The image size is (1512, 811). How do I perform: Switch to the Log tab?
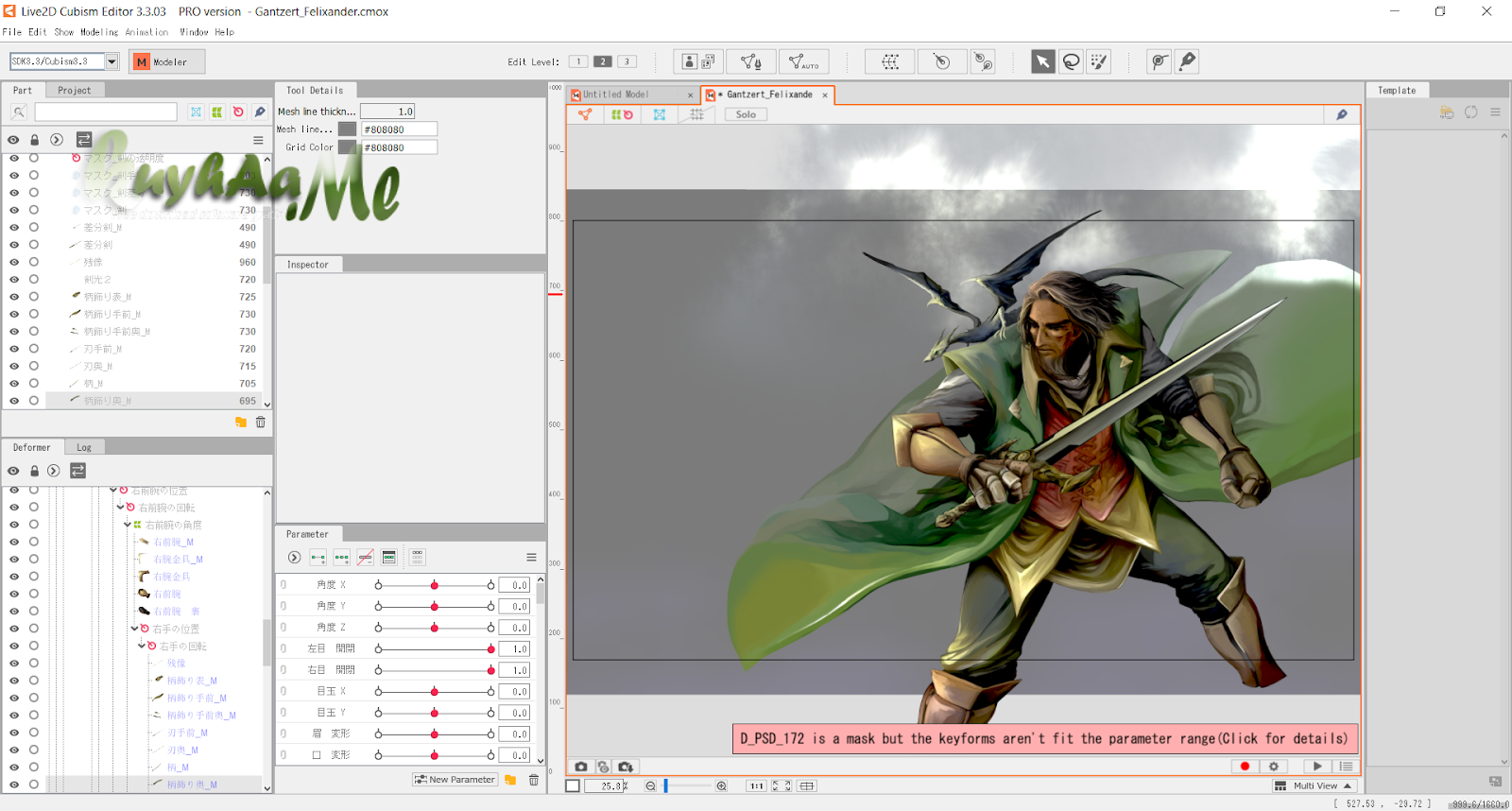(x=84, y=448)
